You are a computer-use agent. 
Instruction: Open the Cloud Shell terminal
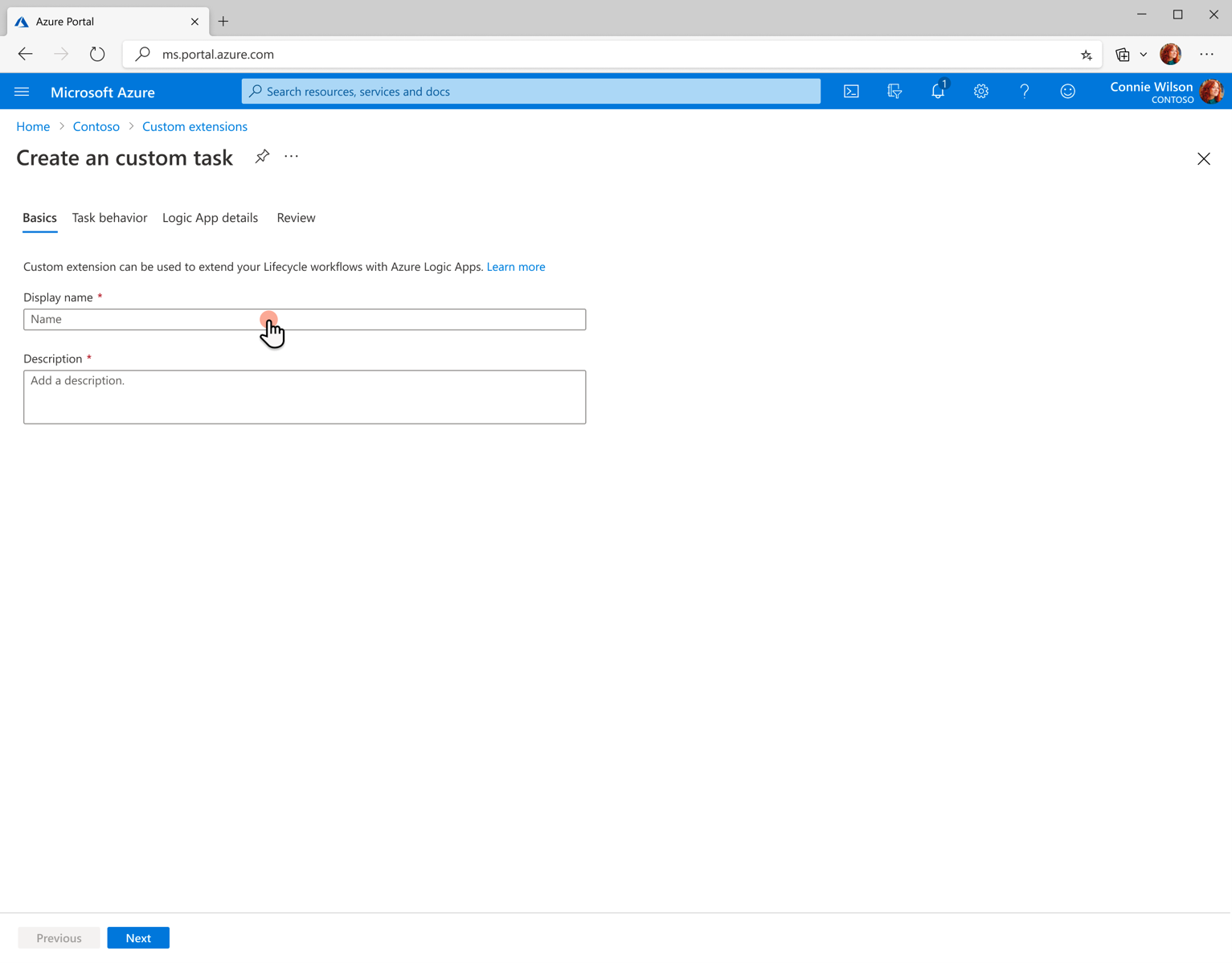coord(851,91)
